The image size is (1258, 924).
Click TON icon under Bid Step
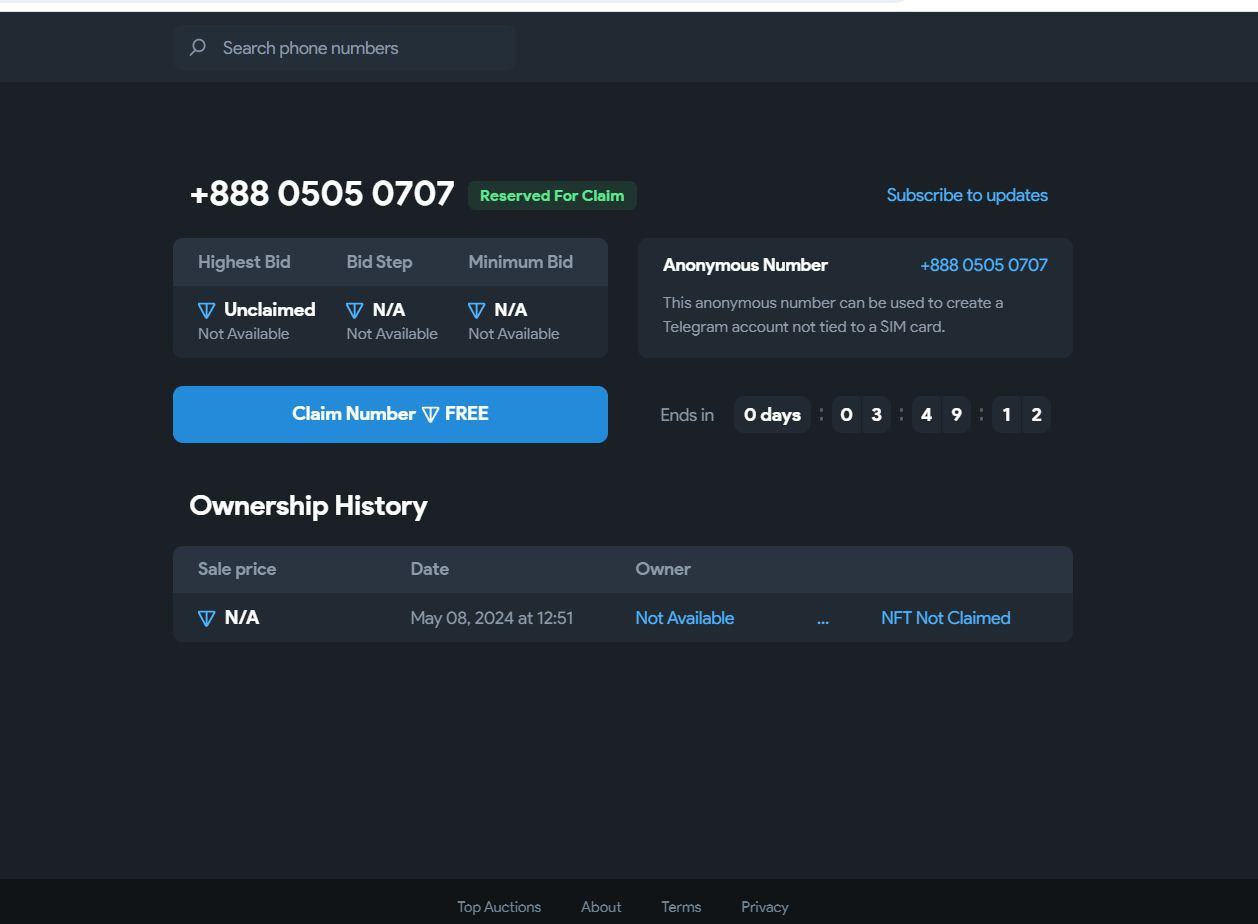[355, 310]
